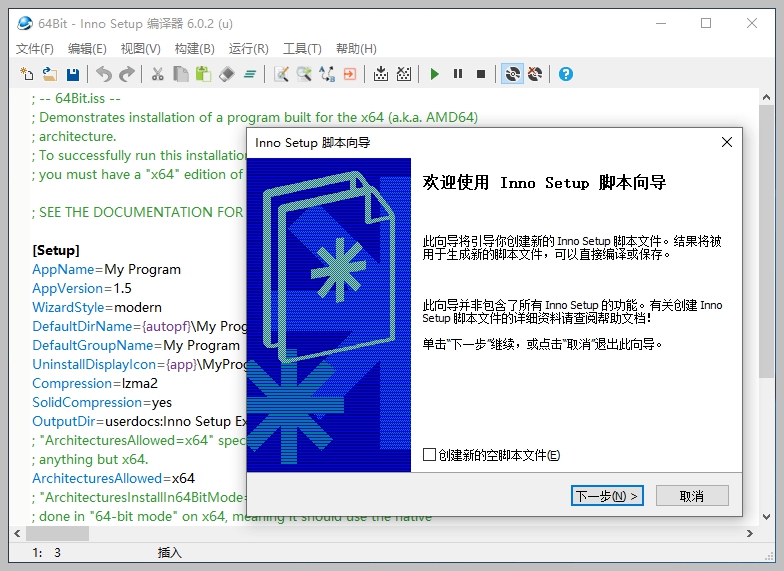Open Find via pencil magnifier icon
Image resolution: width=784 pixels, height=571 pixels.
pyautogui.click(x=281, y=74)
